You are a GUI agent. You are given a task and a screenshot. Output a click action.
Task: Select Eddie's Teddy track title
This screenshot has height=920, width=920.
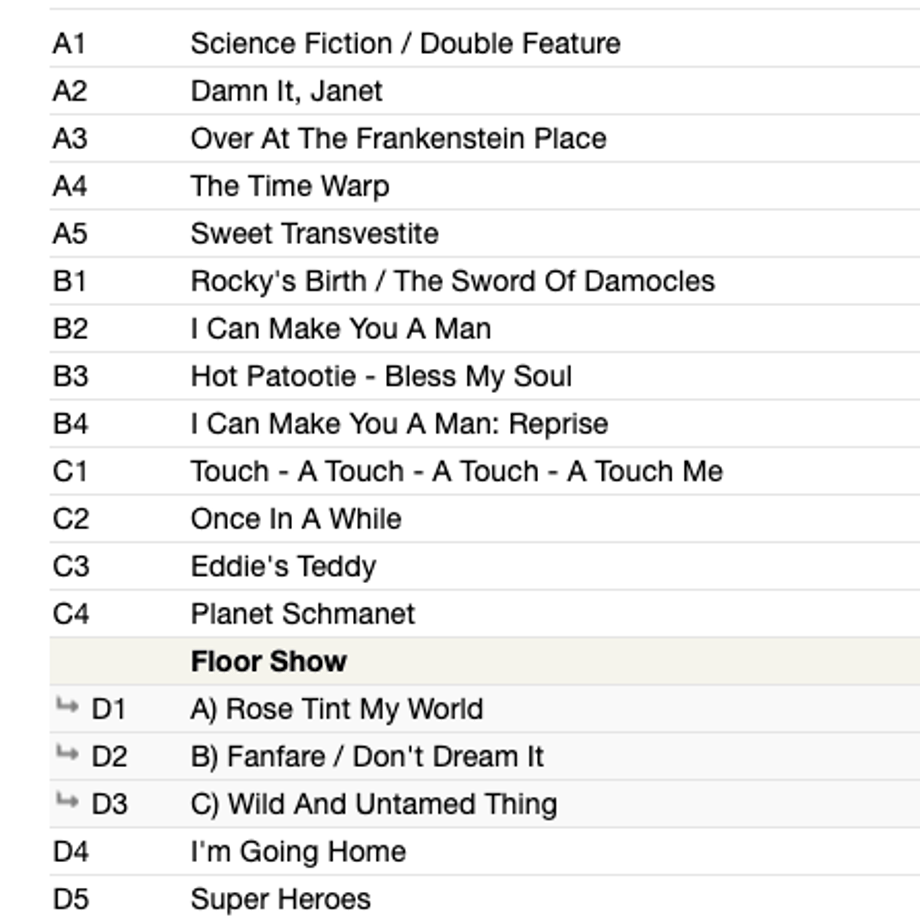tap(283, 566)
